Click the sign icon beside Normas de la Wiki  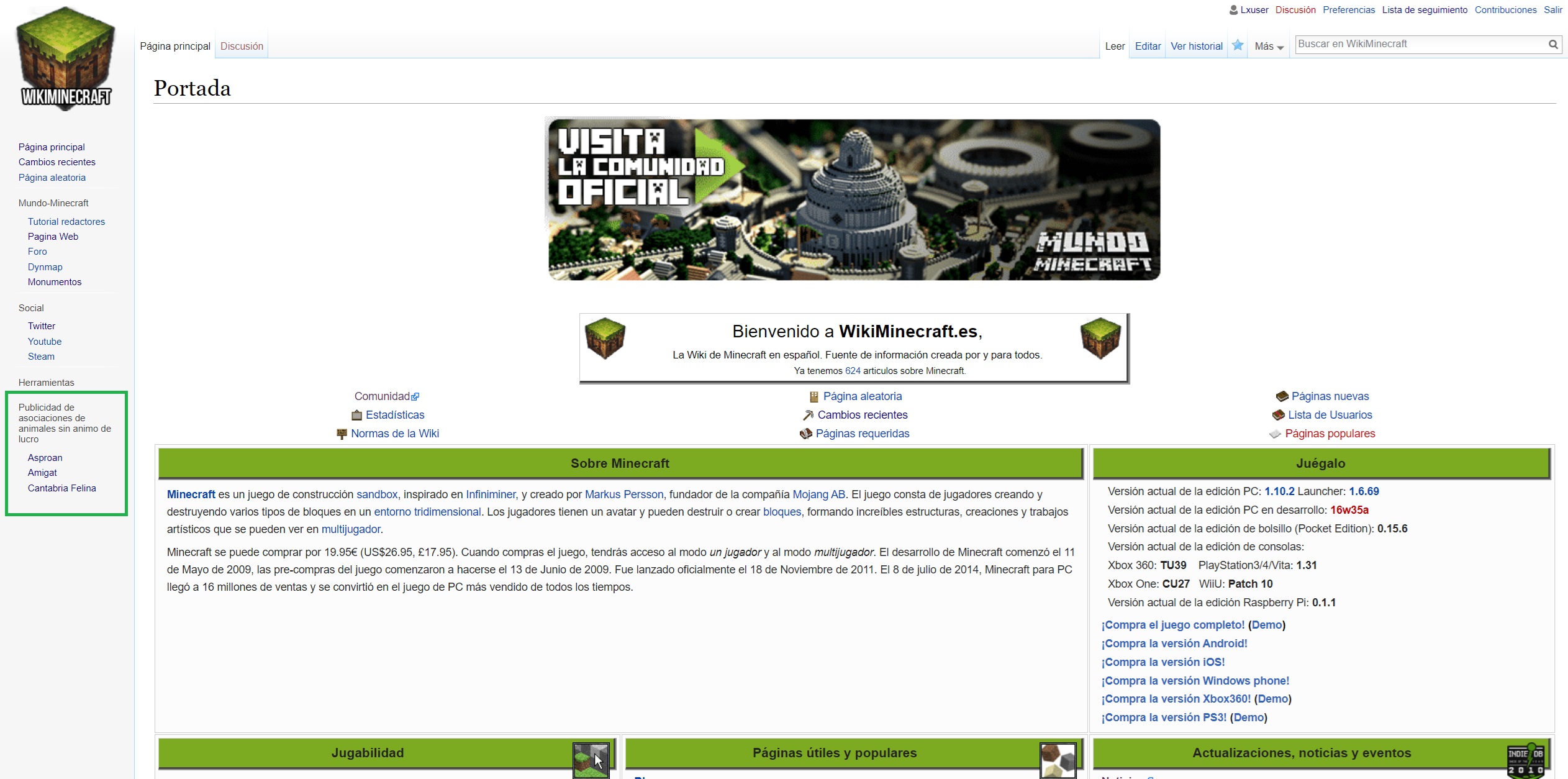click(x=342, y=434)
